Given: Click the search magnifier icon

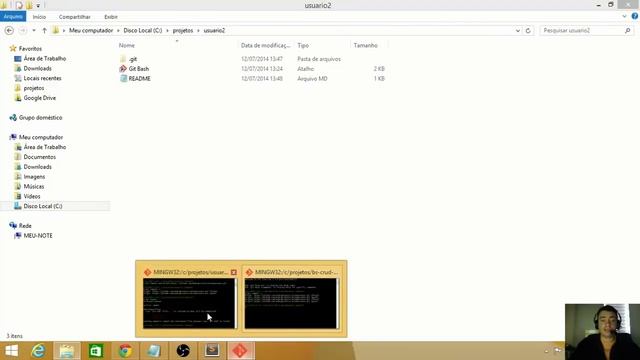Looking at the screenshot, I should [627, 31].
